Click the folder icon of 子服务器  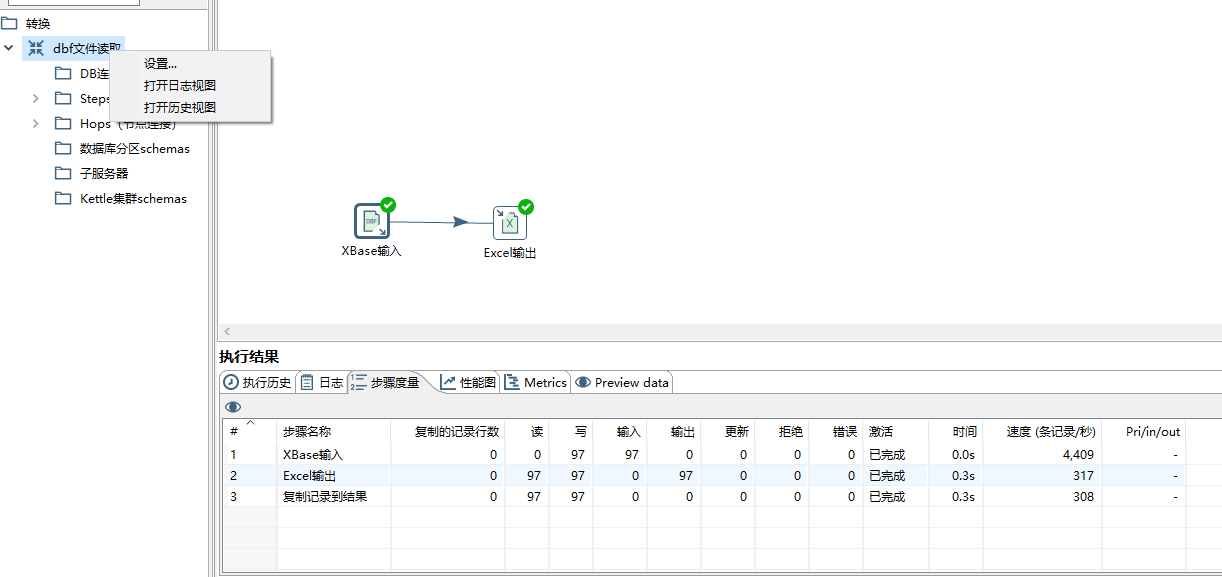click(x=63, y=173)
